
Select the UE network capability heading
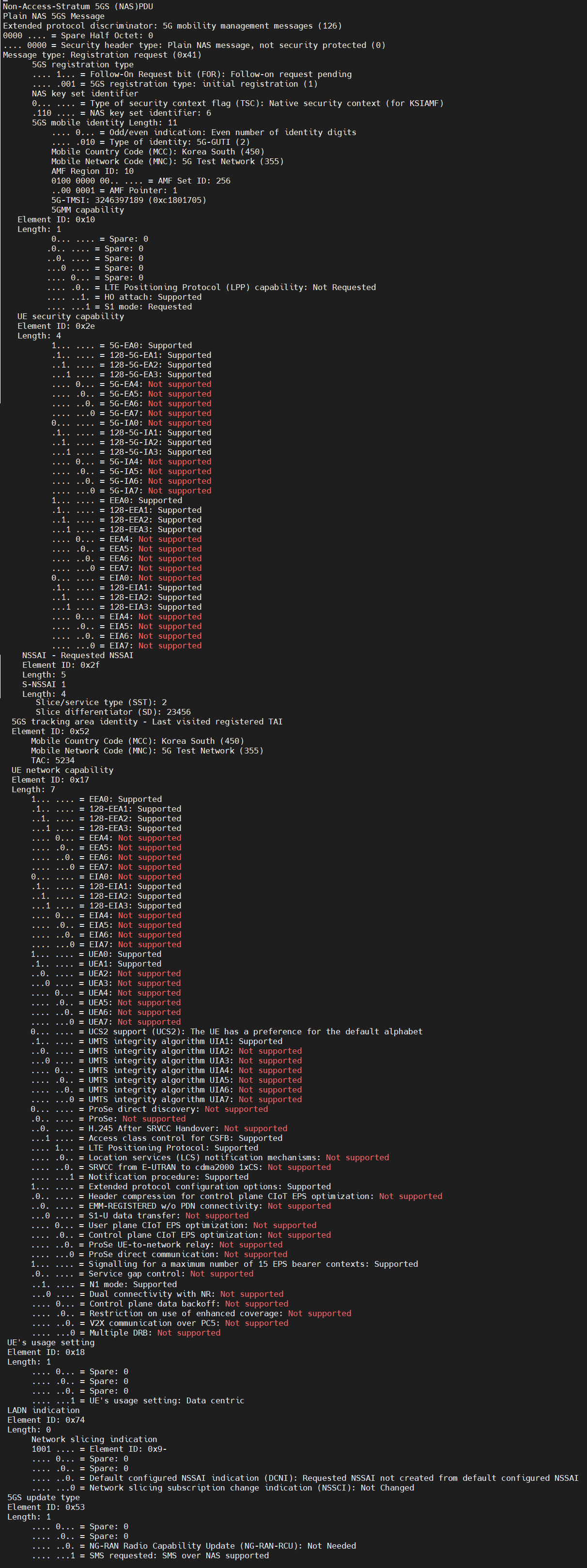(x=62, y=770)
